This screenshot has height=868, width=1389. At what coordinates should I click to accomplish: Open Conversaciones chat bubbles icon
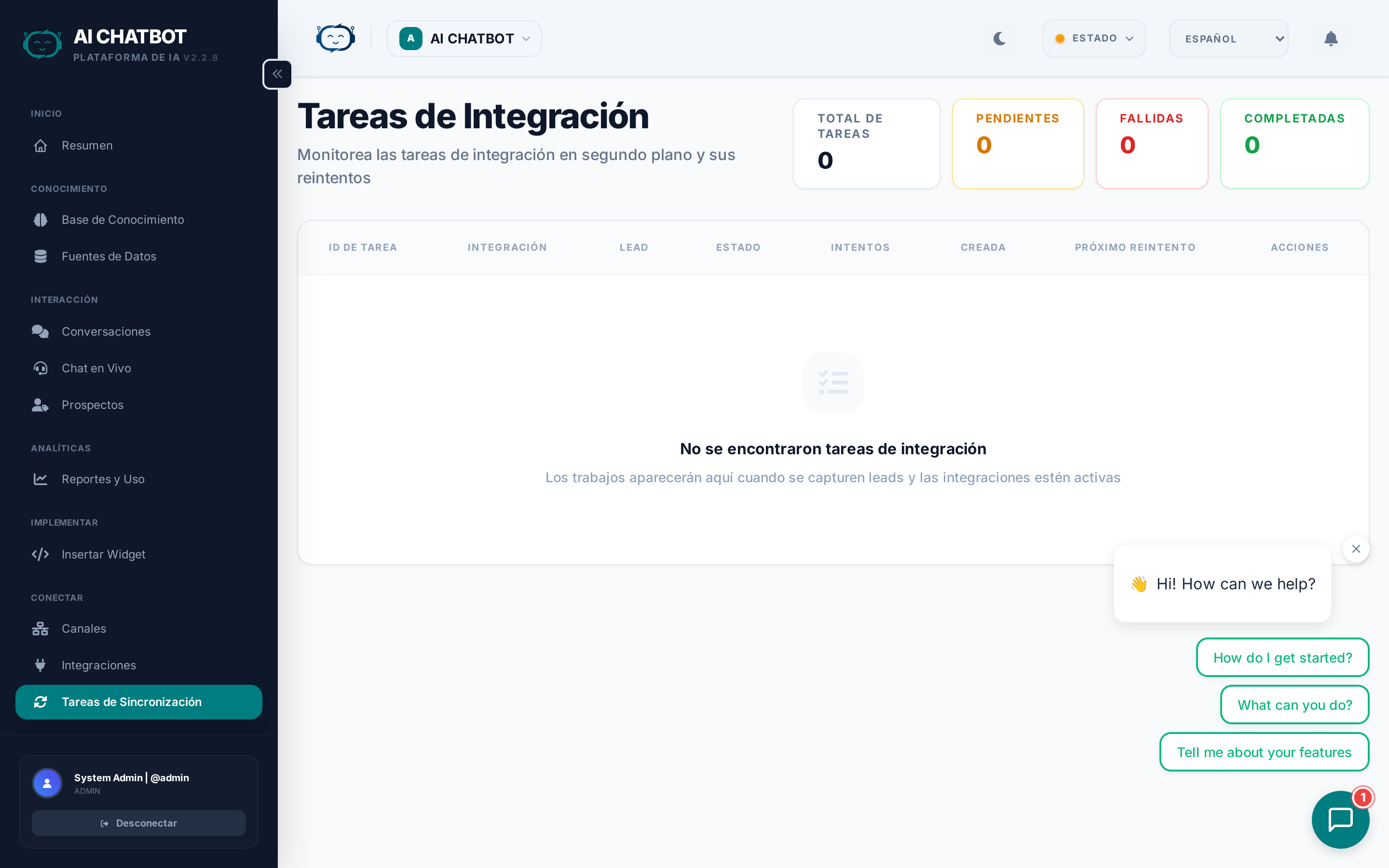[x=40, y=332]
